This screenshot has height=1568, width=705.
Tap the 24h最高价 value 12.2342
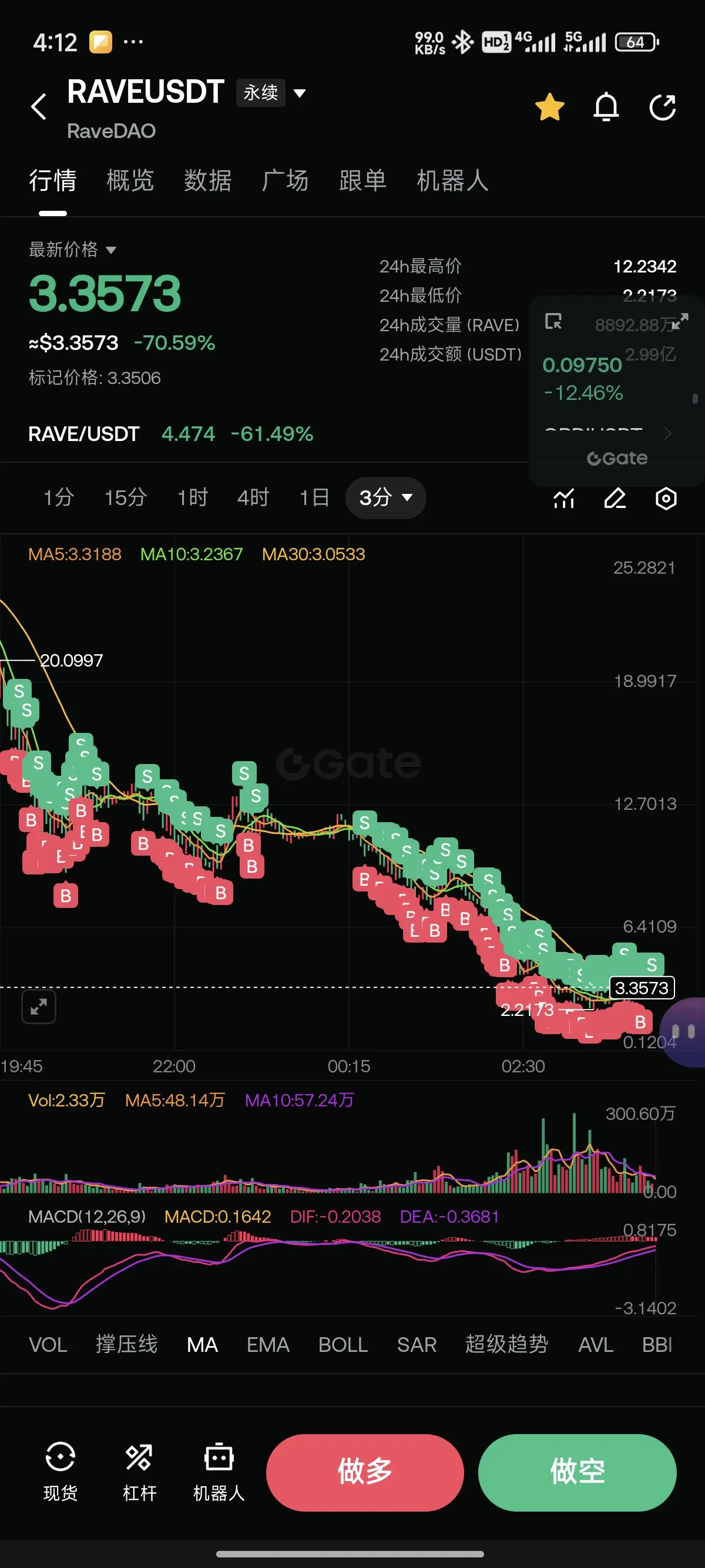[x=644, y=267]
